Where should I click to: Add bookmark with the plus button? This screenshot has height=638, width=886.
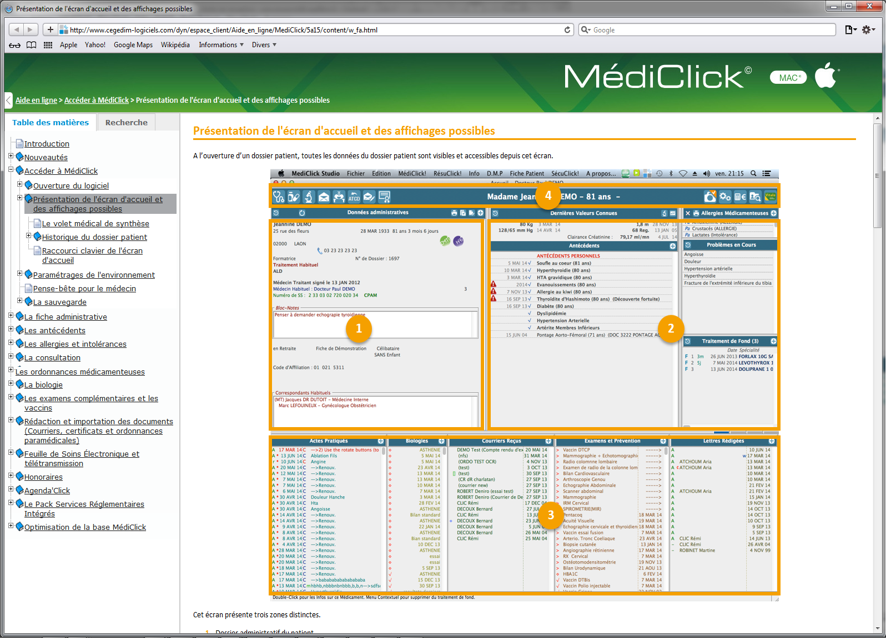pos(50,29)
